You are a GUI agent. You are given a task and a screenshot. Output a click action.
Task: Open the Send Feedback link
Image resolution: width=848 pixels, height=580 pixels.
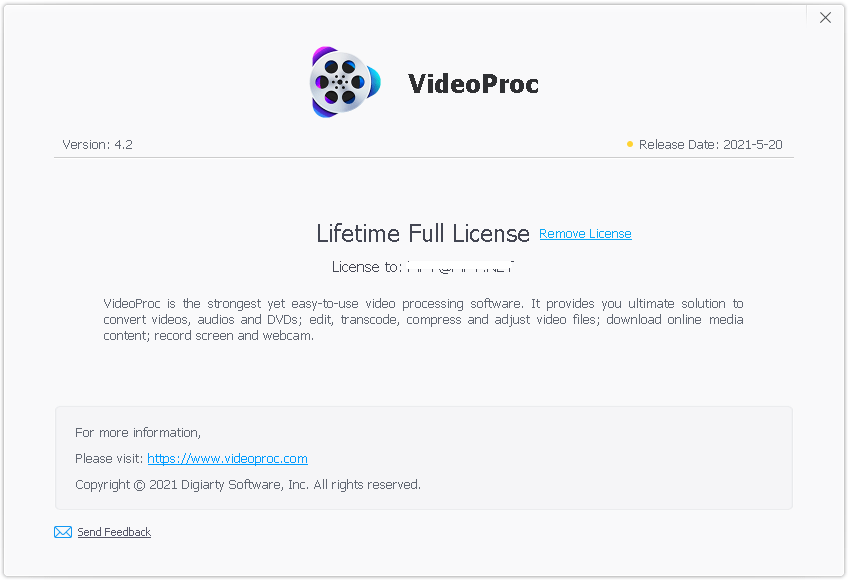114,532
